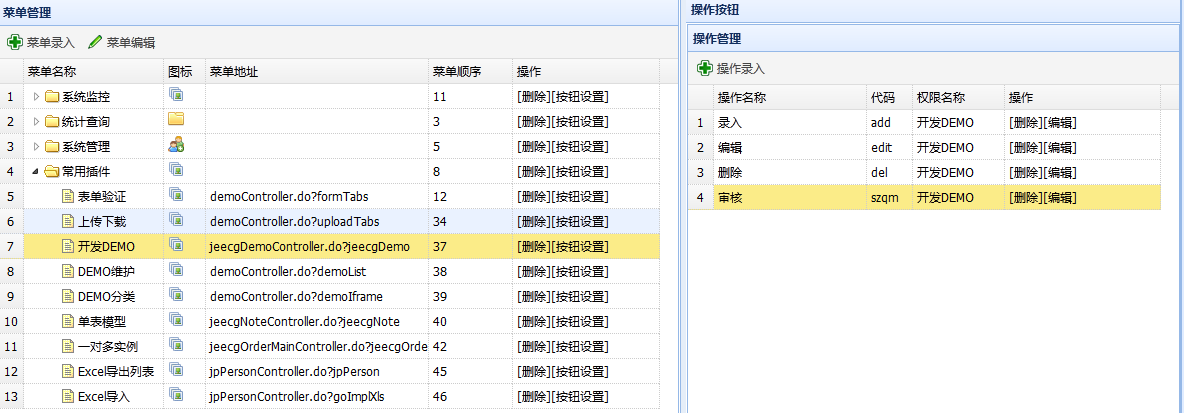Click the page icon beside 上传下载
The height and width of the screenshot is (413, 1184).
coord(68,221)
